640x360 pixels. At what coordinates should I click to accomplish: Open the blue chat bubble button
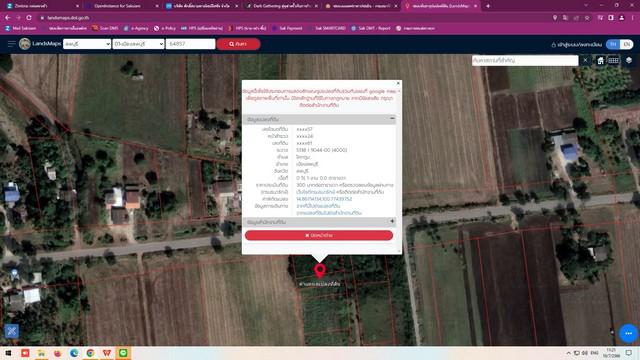pyautogui.click(x=628, y=333)
